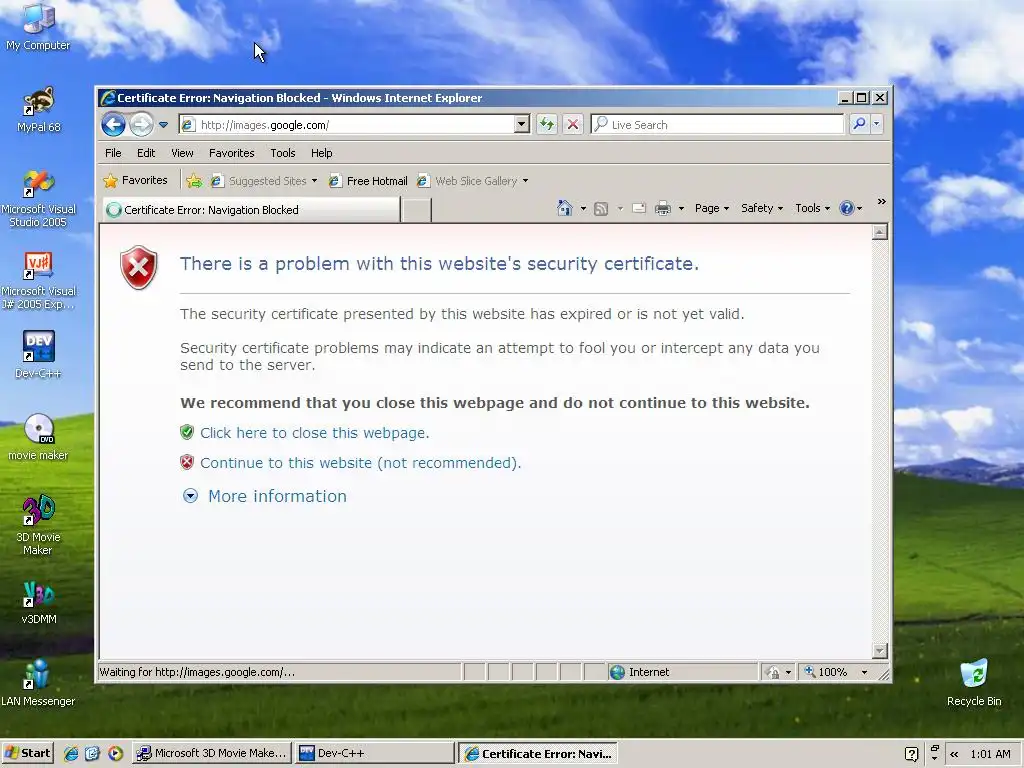This screenshot has width=1024, height=768.
Task: Switch to Dev-C++ taskbar button
Action: 374,753
